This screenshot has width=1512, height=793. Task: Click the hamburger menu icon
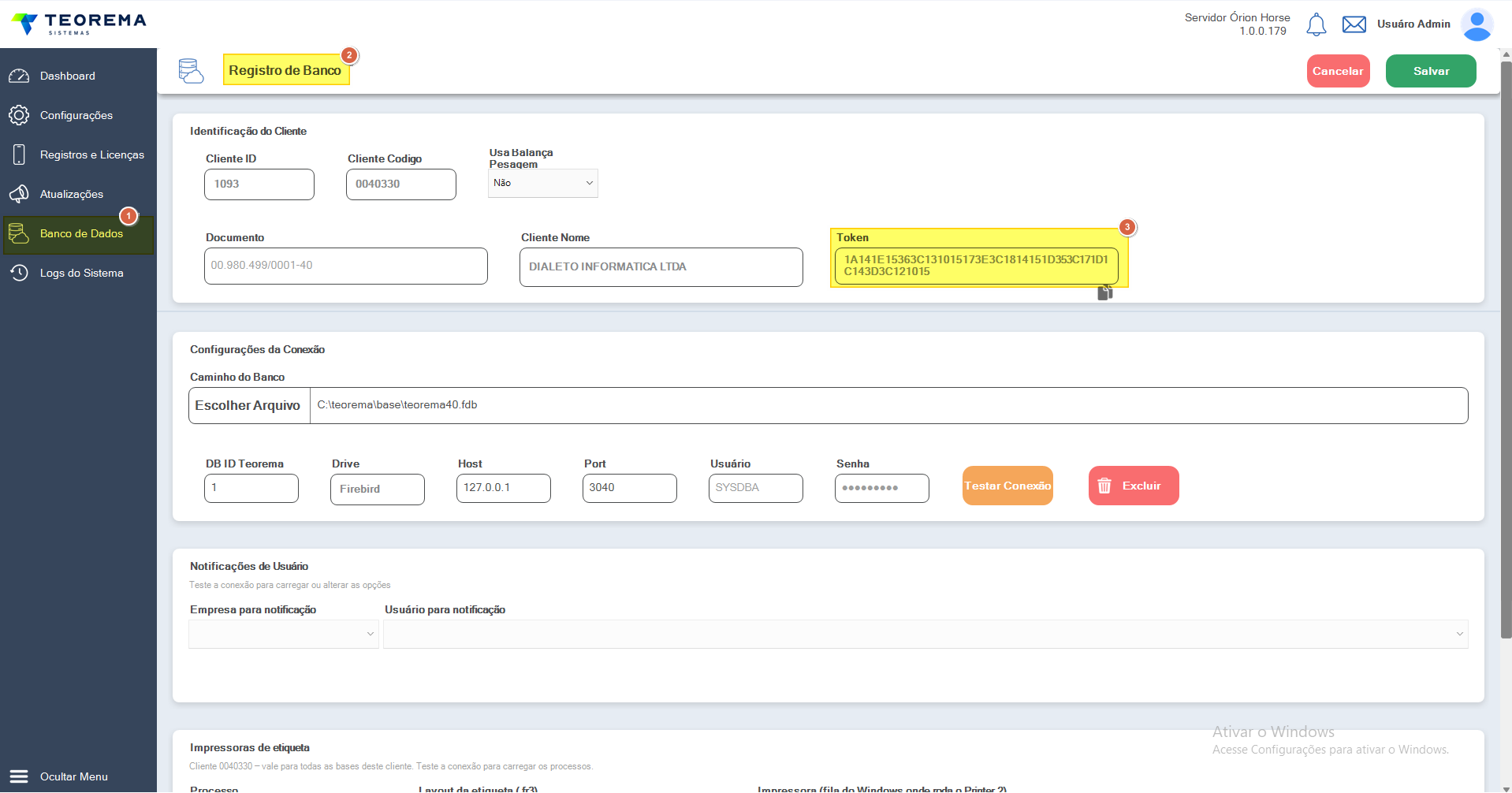point(19,776)
